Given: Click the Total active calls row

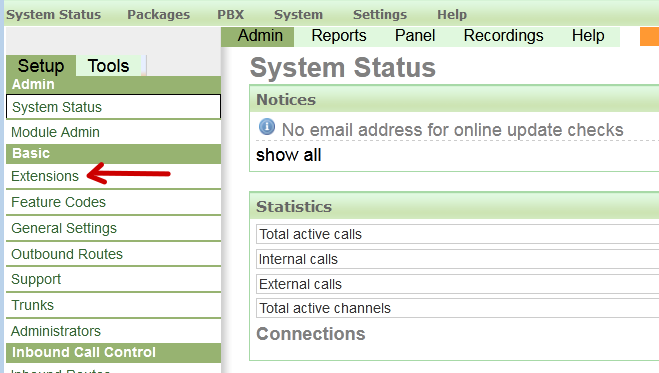Looking at the screenshot, I should pos(457,234).
